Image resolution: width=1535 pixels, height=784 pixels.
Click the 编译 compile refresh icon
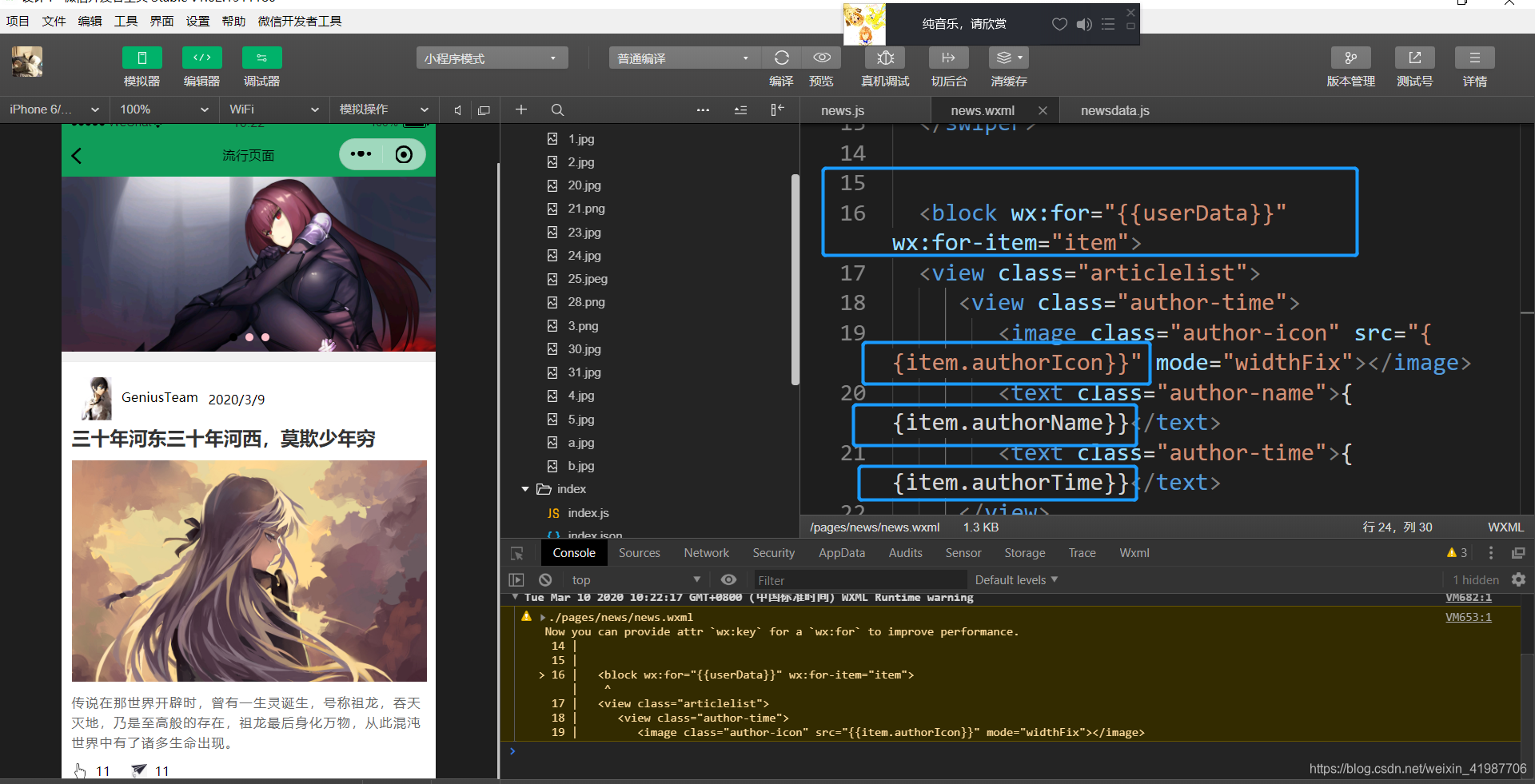click(x=782, y=58)
